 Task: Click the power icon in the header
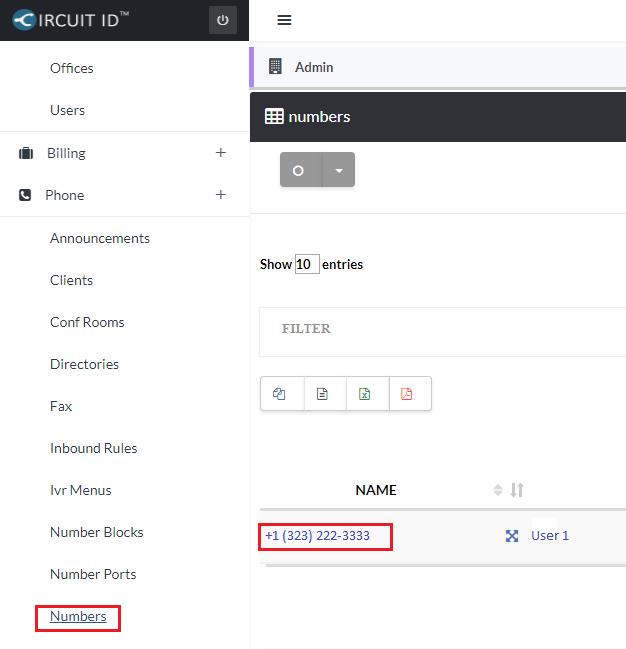pyautogui.click(x=222, y=20)
